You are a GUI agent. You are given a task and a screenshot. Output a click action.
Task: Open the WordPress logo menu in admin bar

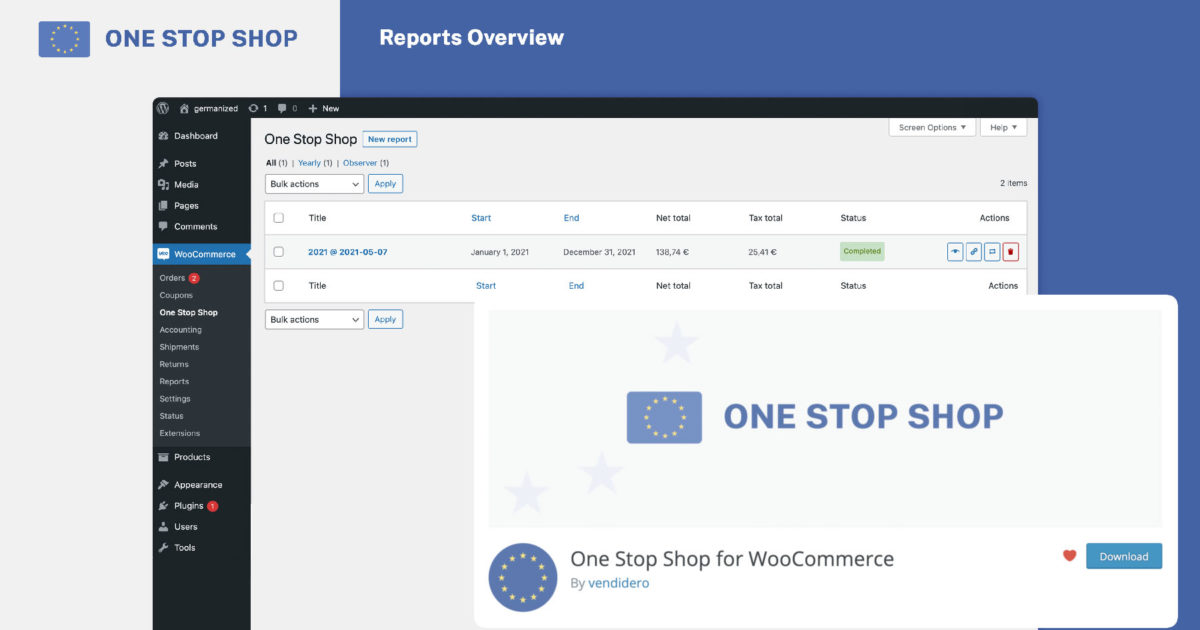tap(163, 108)
